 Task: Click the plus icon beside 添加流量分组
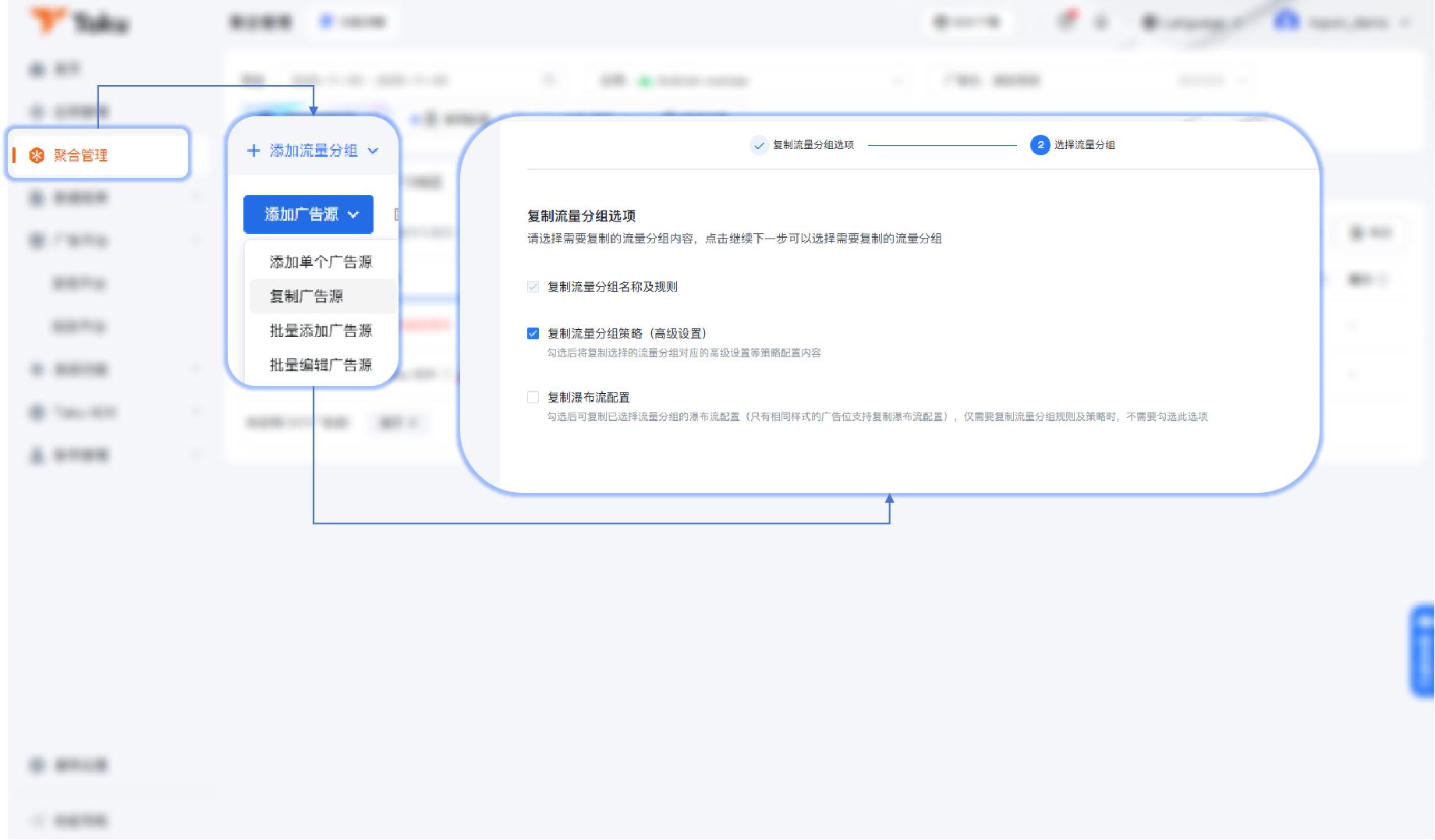pos(253,151)
